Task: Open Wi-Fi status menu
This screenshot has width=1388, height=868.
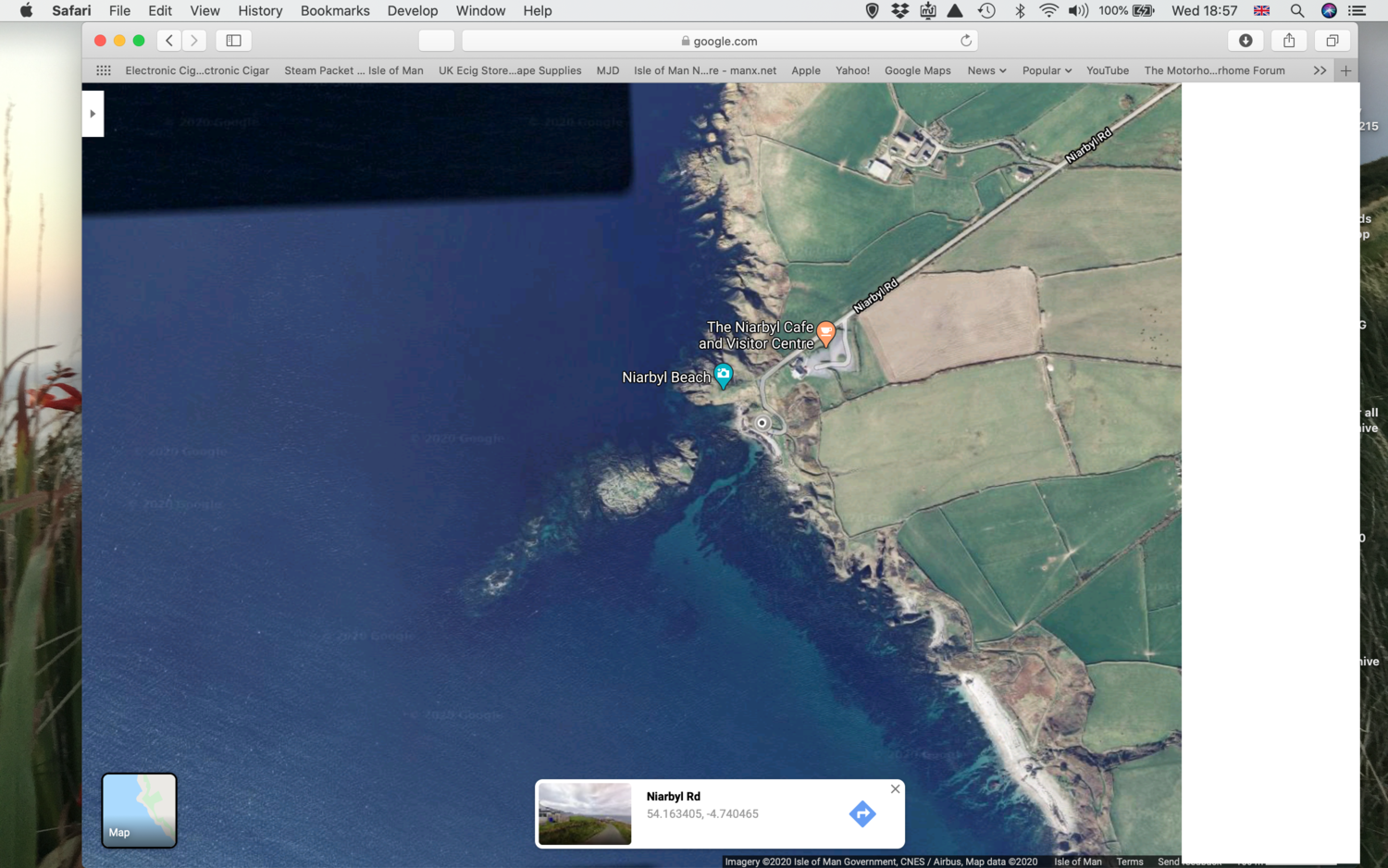Action: (x=1048, y=11)
